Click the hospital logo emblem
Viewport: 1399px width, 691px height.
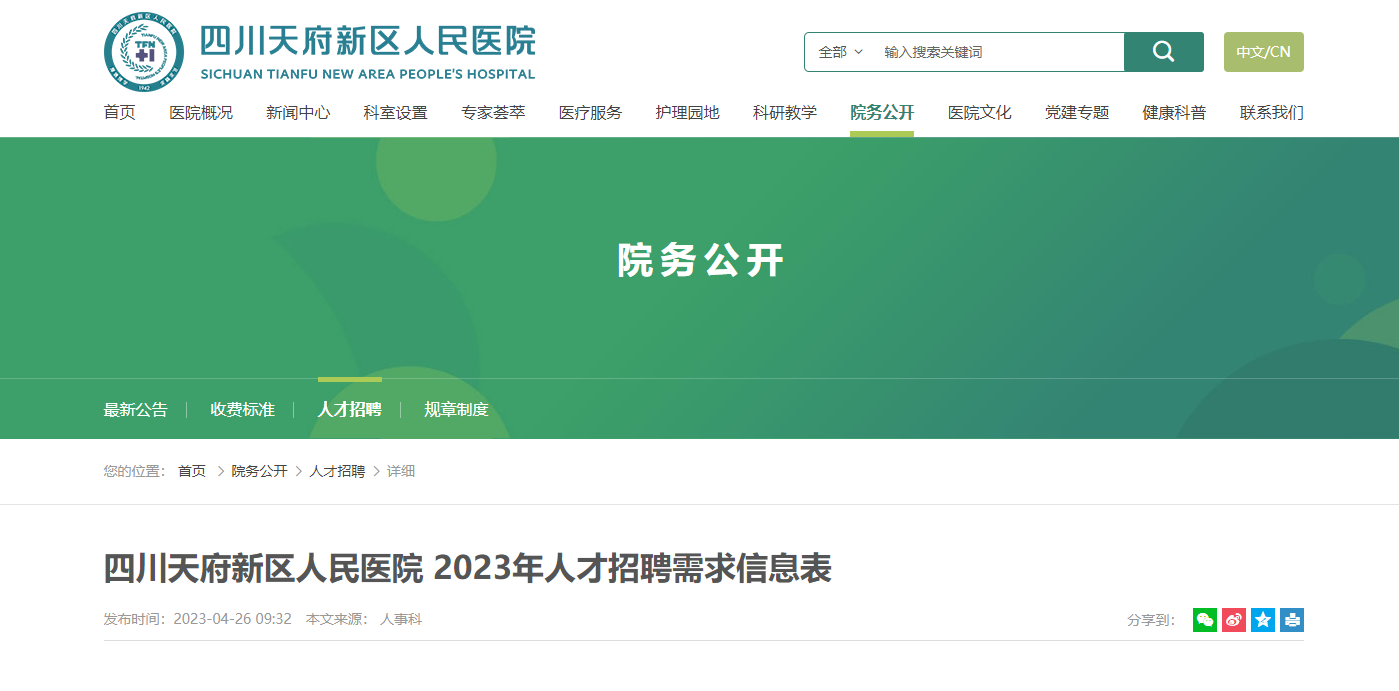tap(144, 52)
